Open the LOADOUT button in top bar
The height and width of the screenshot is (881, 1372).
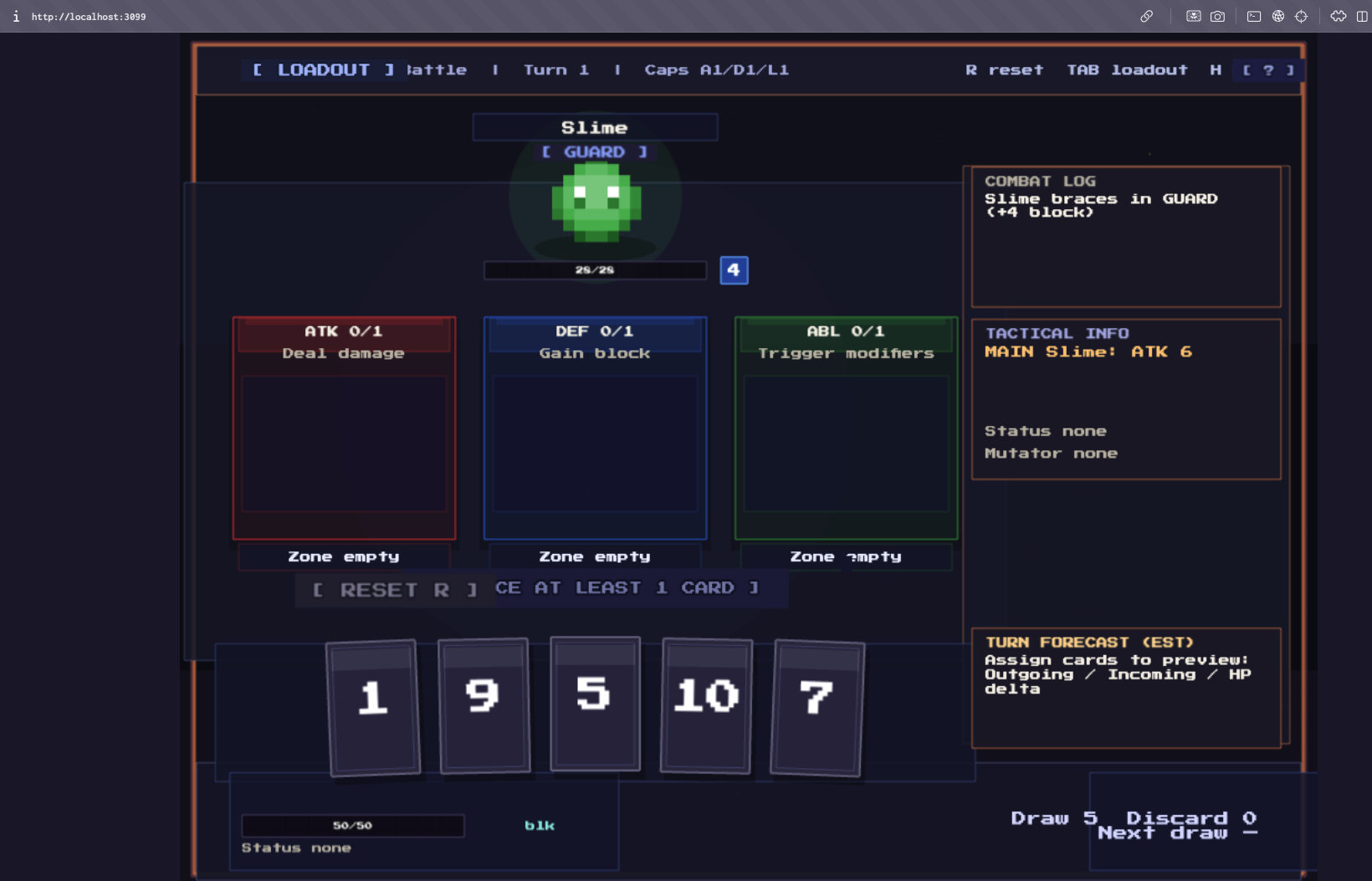pyautogui.click(x=324, y=70)
